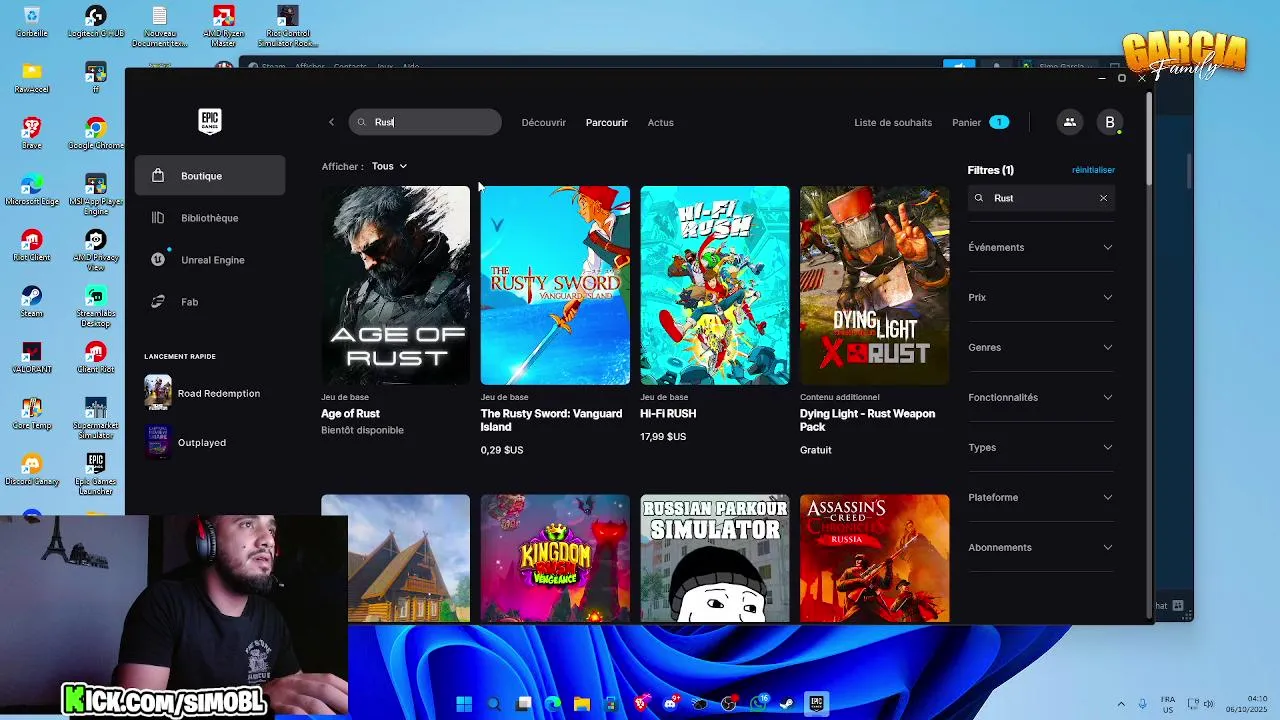
Task: Open the Corbeille desktop icon
Action: click(x=32, y=21)
